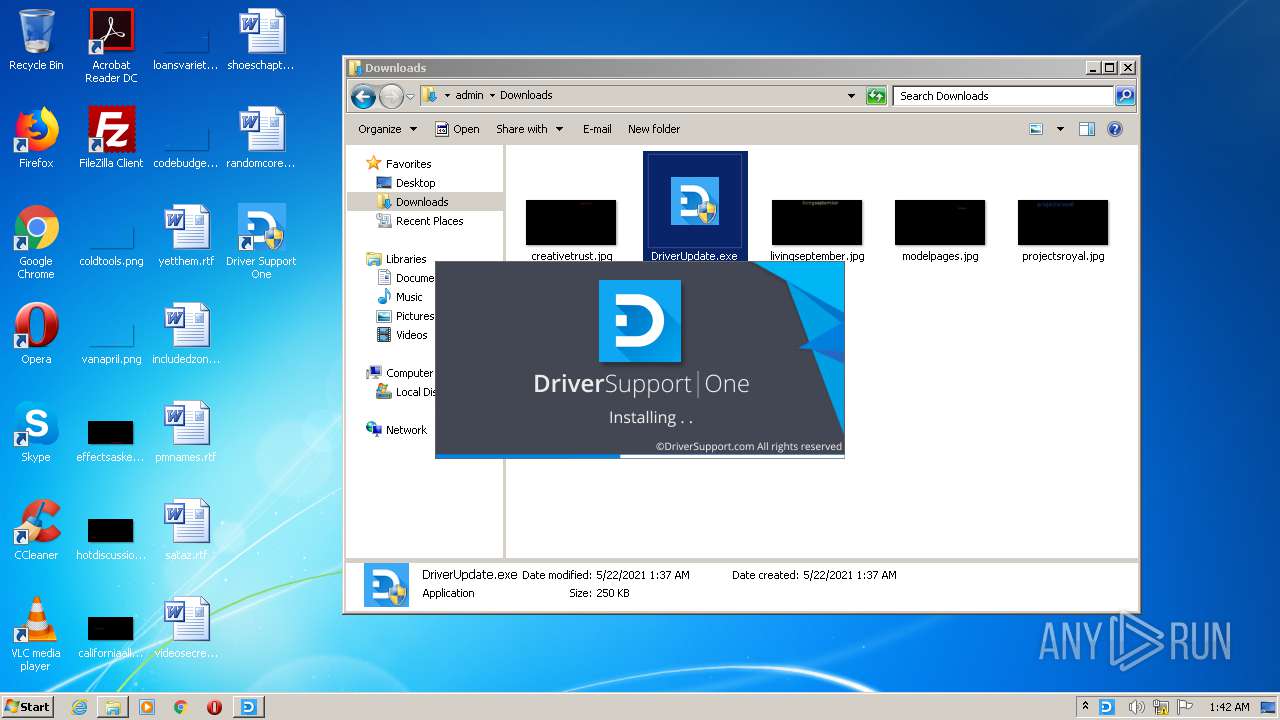Open Google Chrome desktop shortcut

(x=36, y=242)
